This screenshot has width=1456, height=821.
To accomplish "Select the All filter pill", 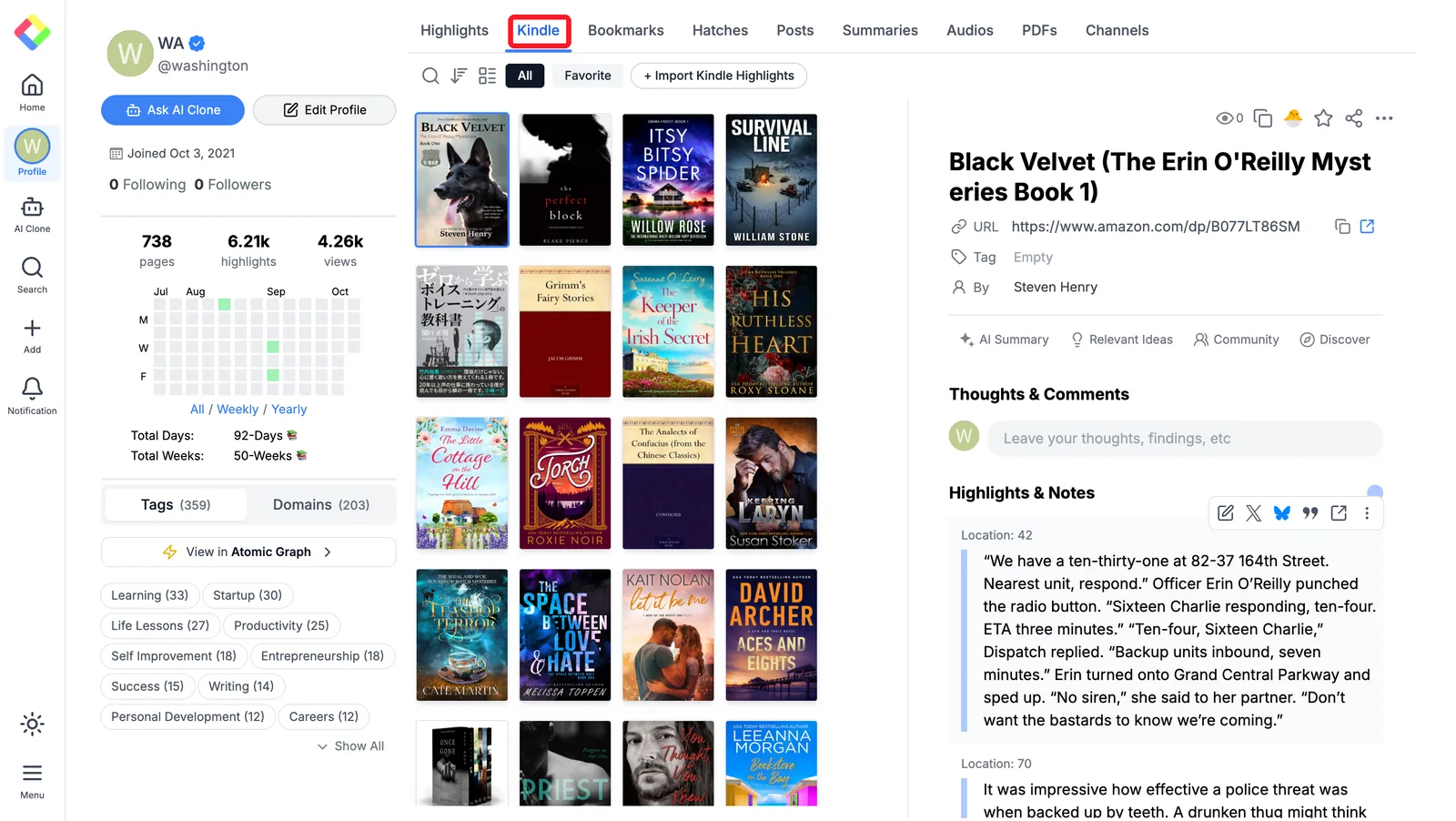I will [x=525, y=76].
